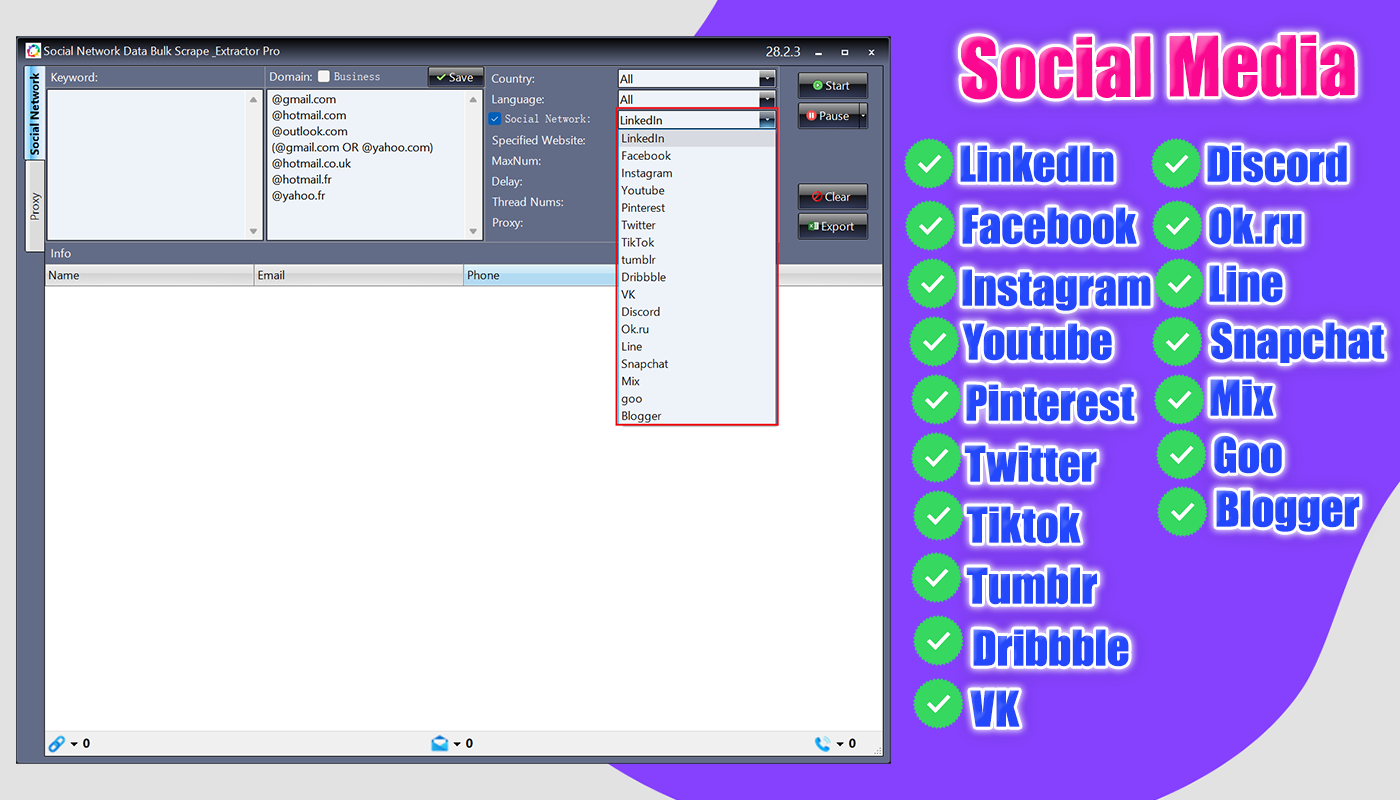Sort by the Name column header

click(x=150, y=275)
